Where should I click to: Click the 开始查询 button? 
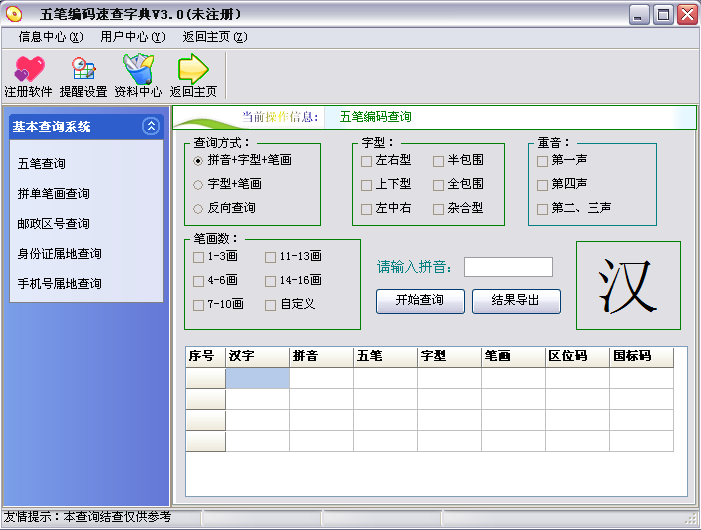[420, 301]
